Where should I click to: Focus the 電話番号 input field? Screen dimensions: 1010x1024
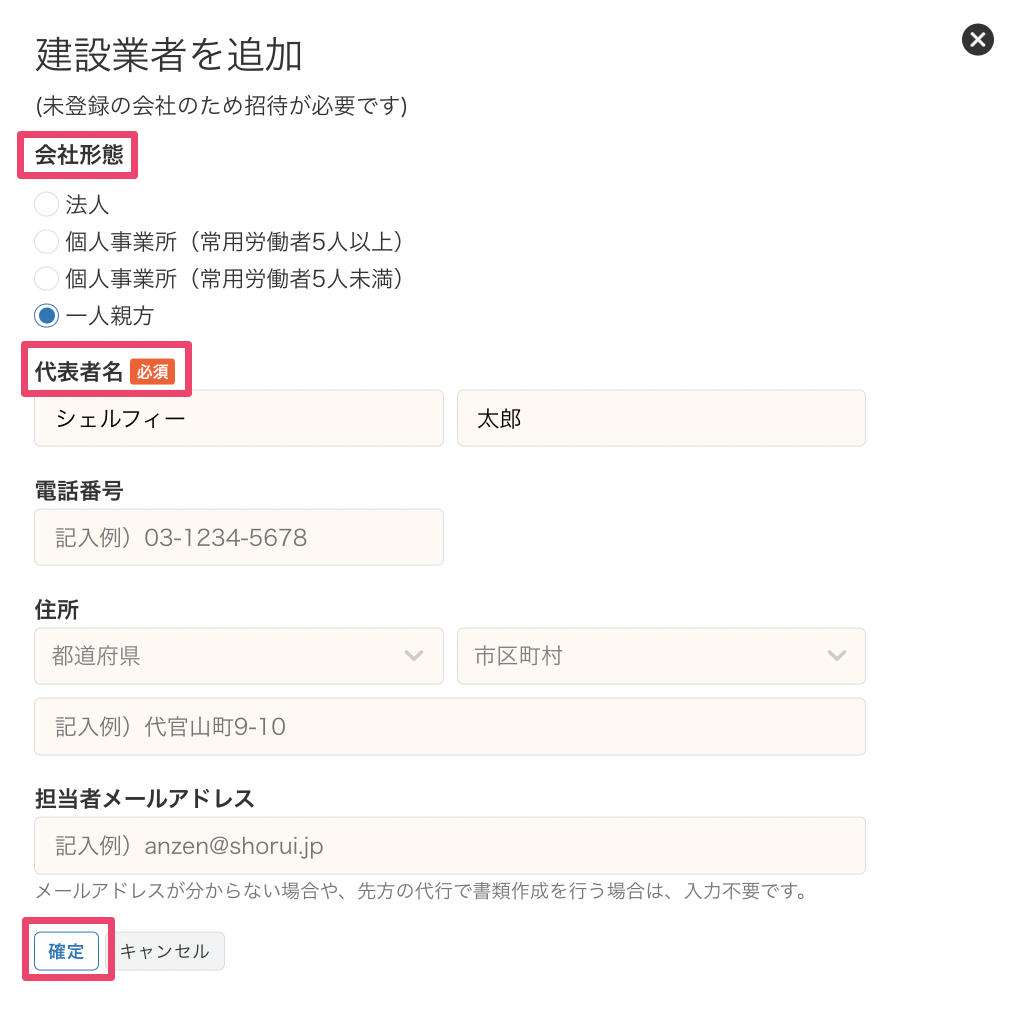(238, 537)
